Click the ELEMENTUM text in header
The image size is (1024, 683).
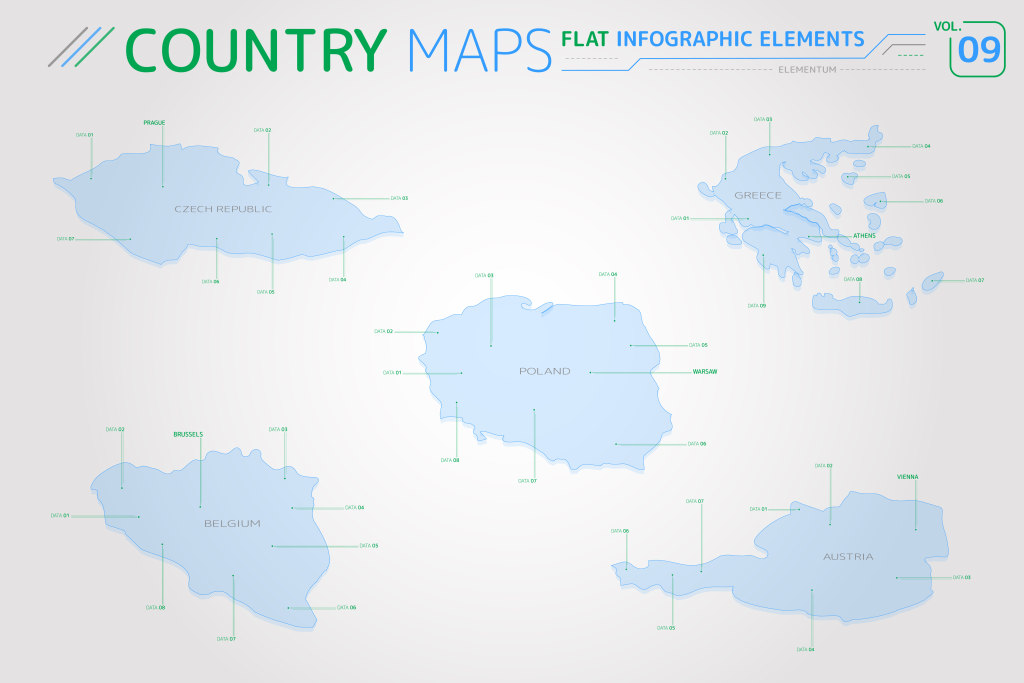[806, 69]
